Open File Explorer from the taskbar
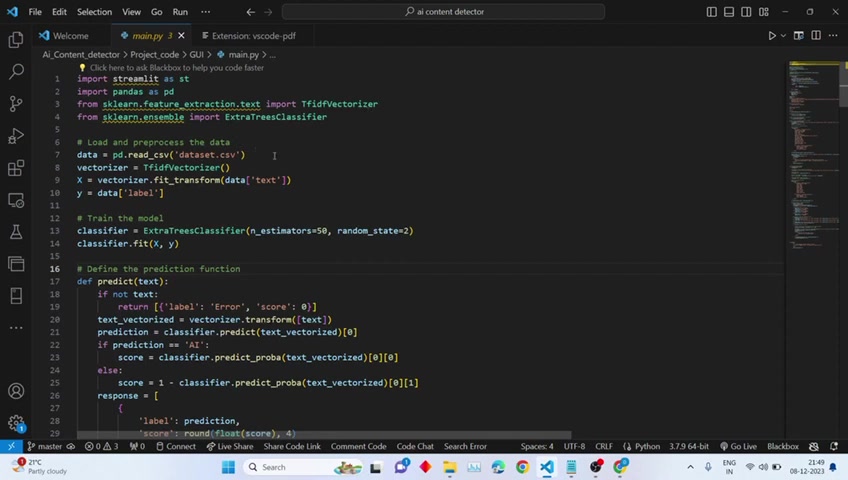The height and width of the screenshot is (480, 848). 449,467
